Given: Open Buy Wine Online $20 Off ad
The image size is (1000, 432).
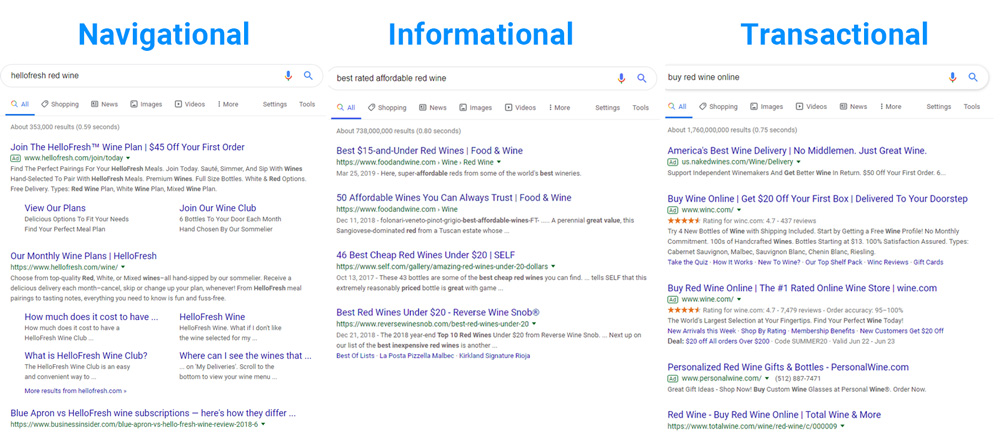Looking at the screenshot, I should coord(818,199).
